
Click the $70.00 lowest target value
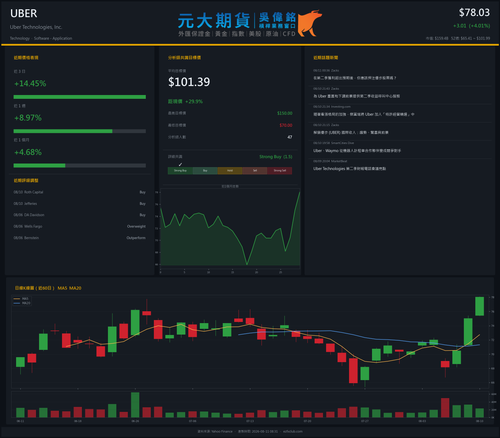click(x=286, y=125)
